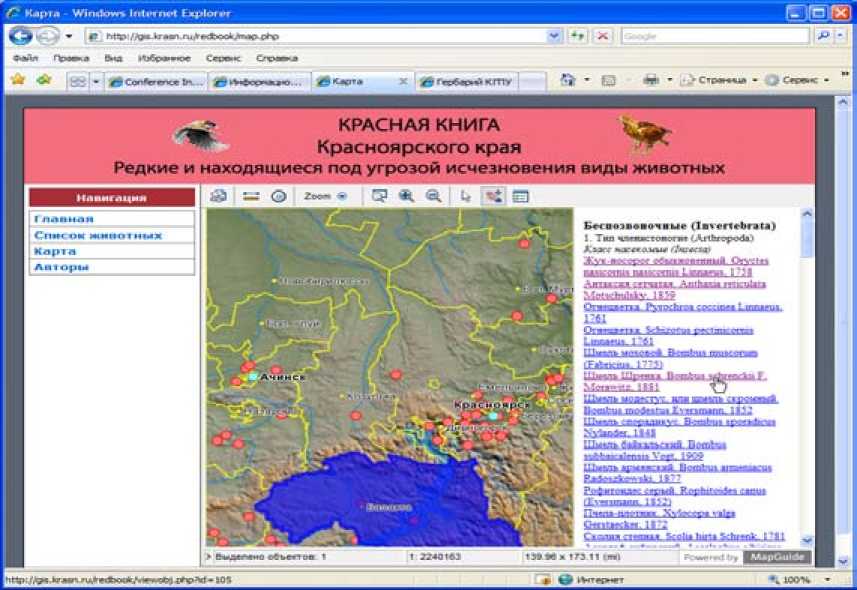Click the Quick Tabs icon
The height and width of the screenshot is (590, 857).
[78, 81]
